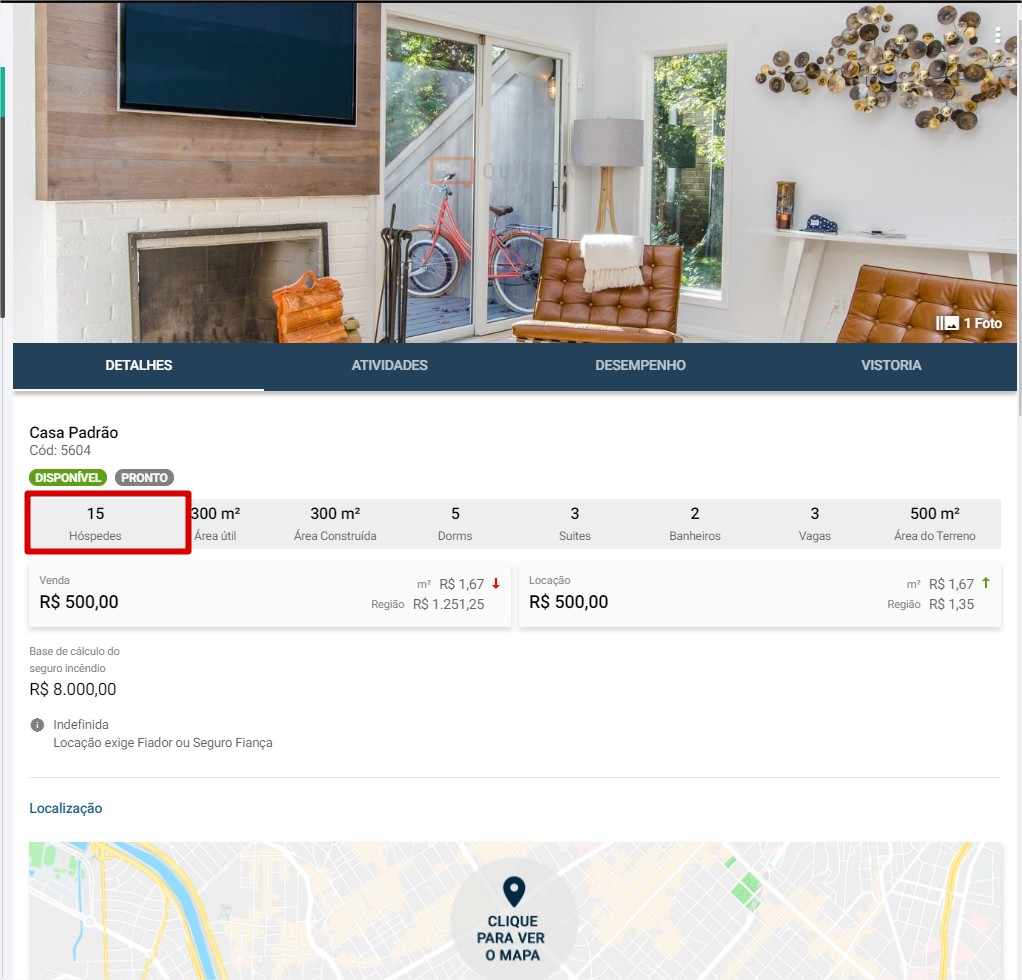This screenshot has height=980, width=1022.
Task: Click the green up arrow in Locação
Action: (x=986, y=583)
